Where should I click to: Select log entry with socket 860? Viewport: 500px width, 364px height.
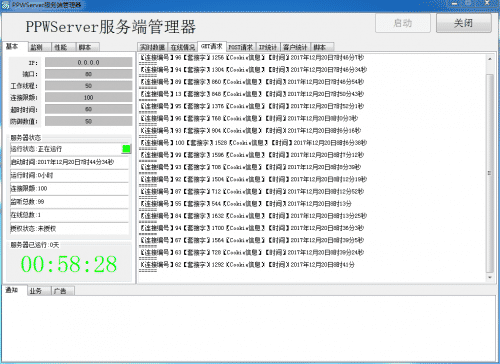click(x=252, y=82)
